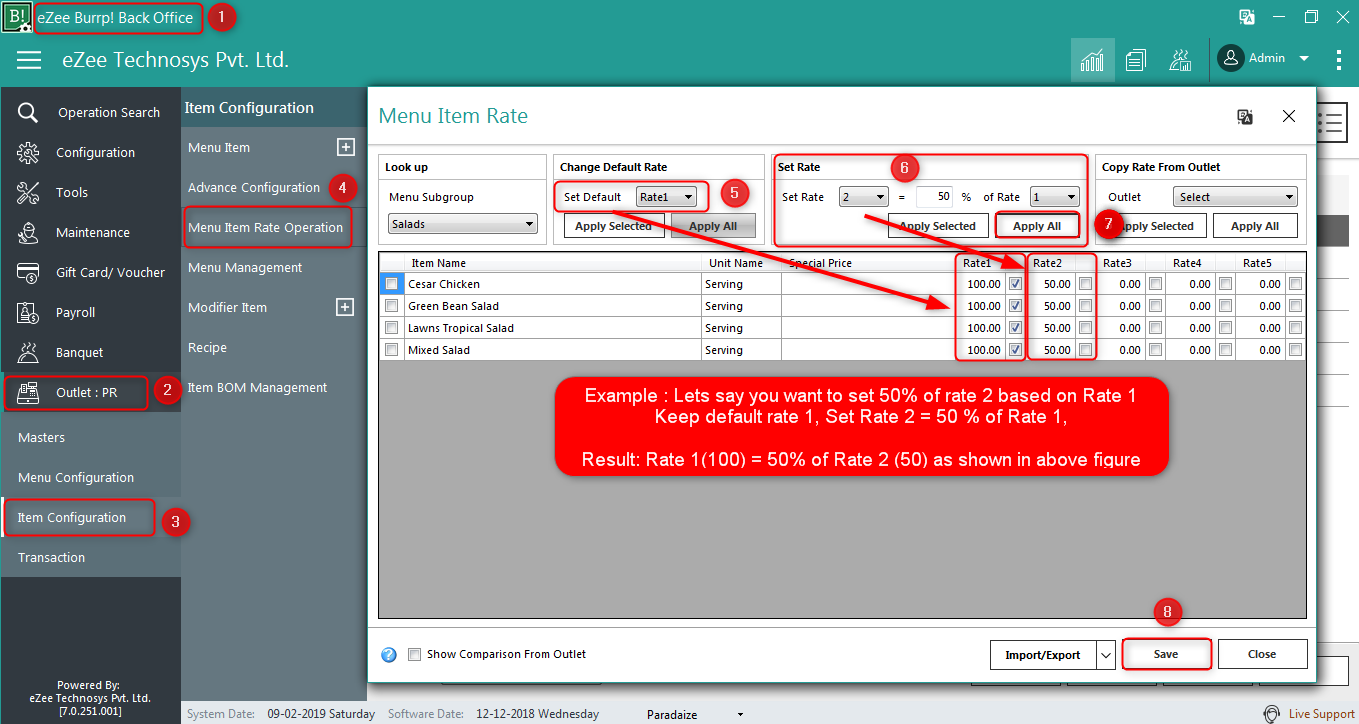1359x724 pixels.
Task: Select the Green Bean Salad row checkbox
Action: click(x=391, y=306)
